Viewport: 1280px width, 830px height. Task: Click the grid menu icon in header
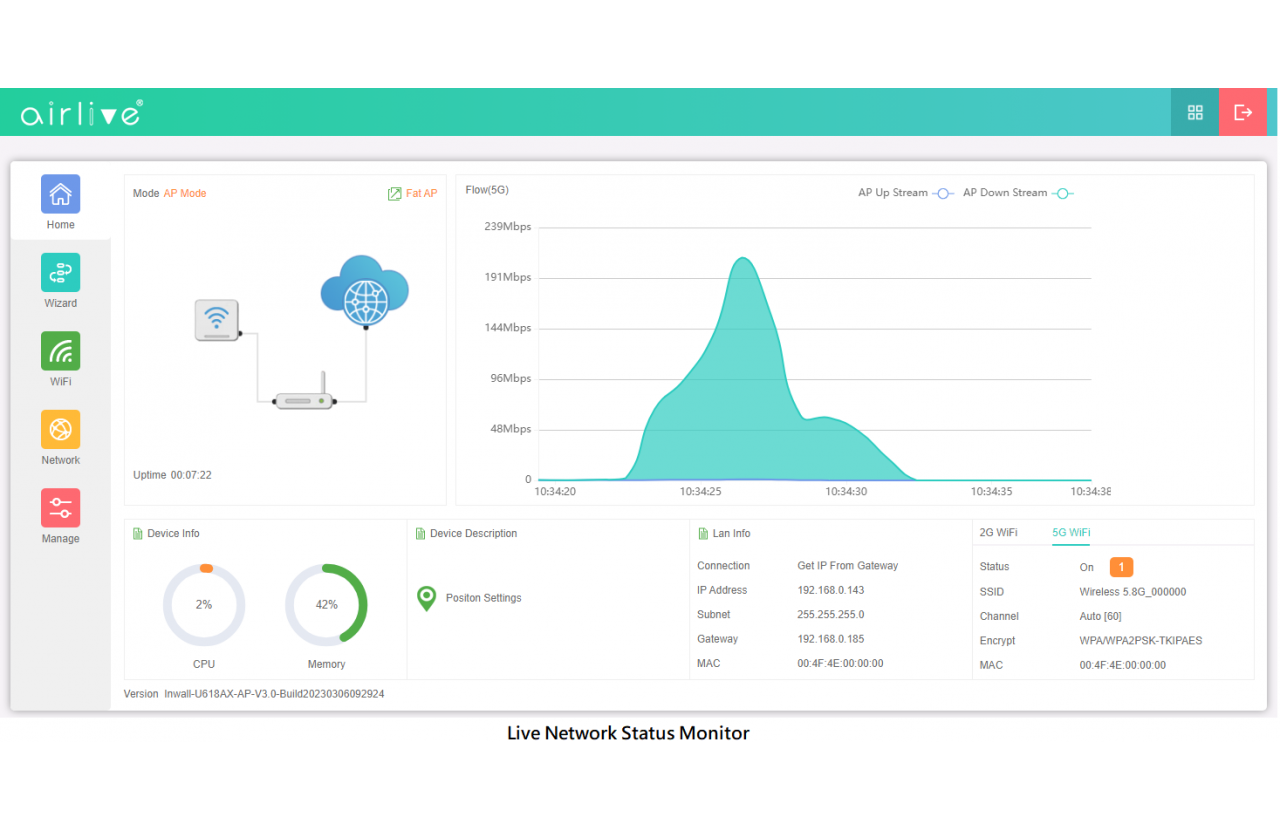click(x=1195, y=112)
